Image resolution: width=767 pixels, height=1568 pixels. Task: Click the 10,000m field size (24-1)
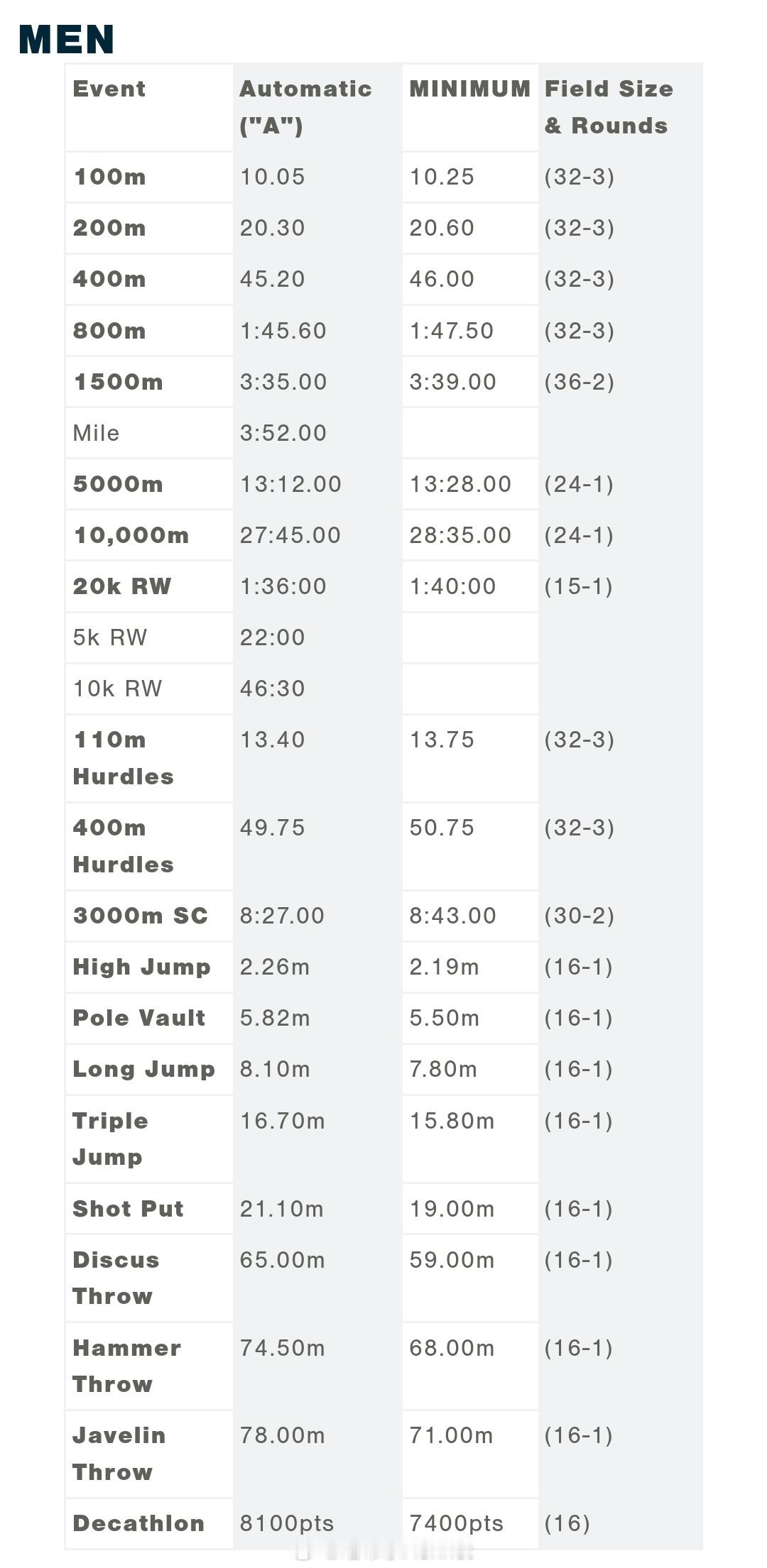coord(579,535)
